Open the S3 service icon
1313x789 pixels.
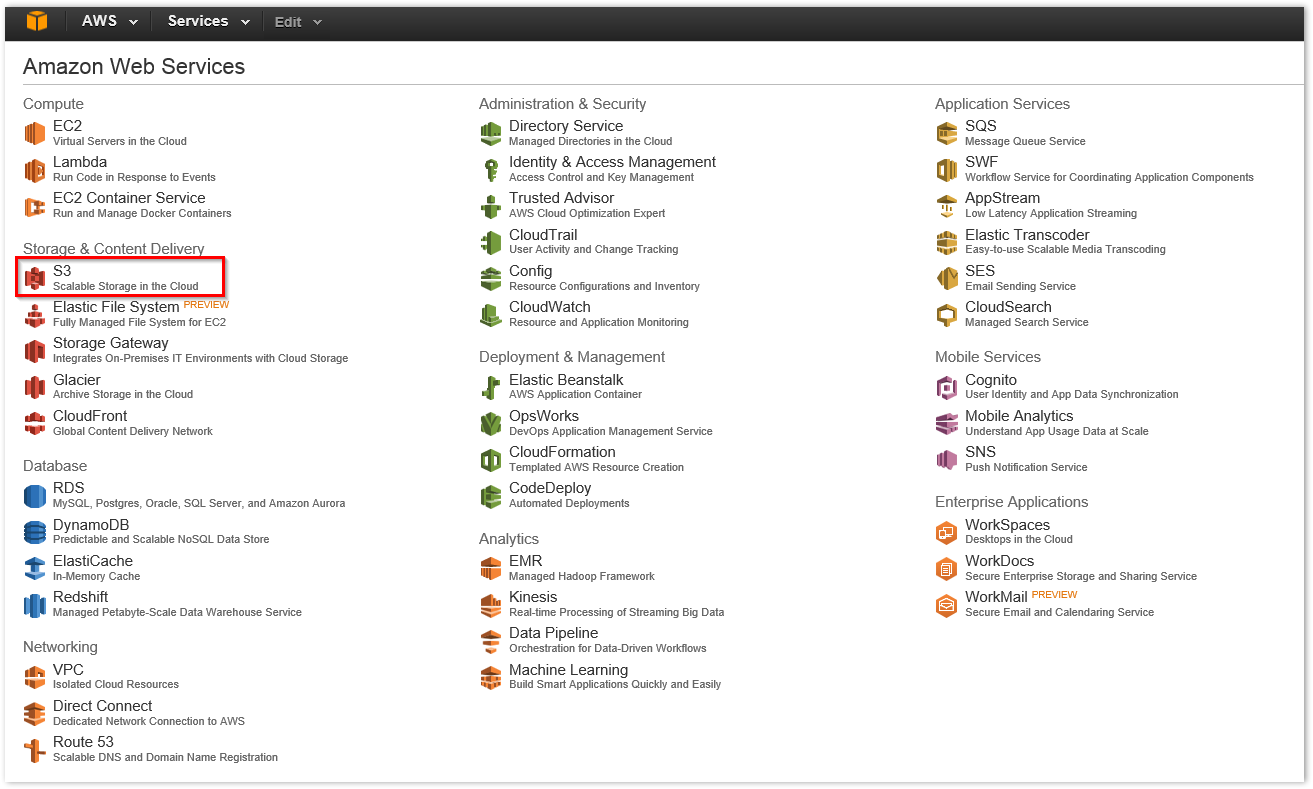click(35, 278)
